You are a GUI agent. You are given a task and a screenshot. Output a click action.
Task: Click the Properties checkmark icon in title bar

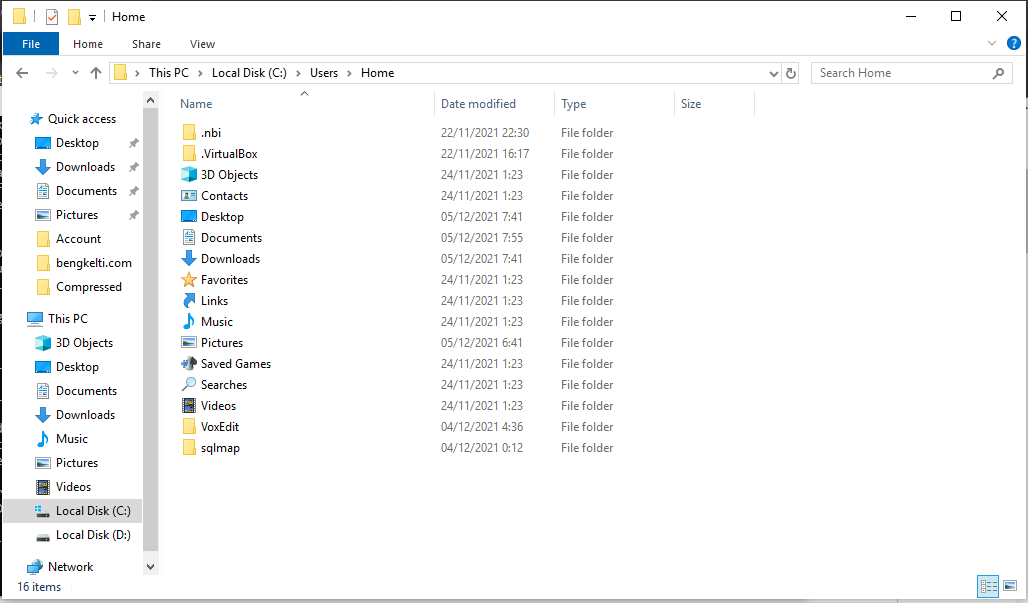(52, 16)
